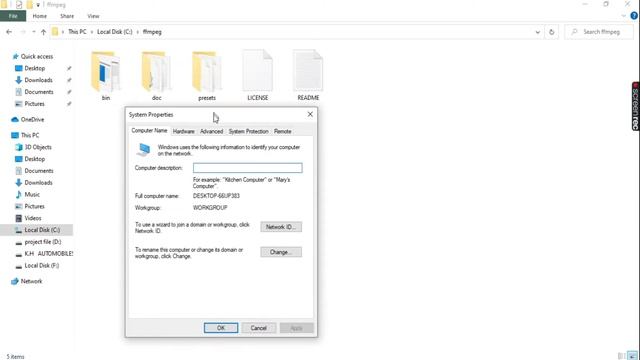The image size is (640, 360).
Task: Click Local Disk (C:) in address path
Action: pos(115,32)
